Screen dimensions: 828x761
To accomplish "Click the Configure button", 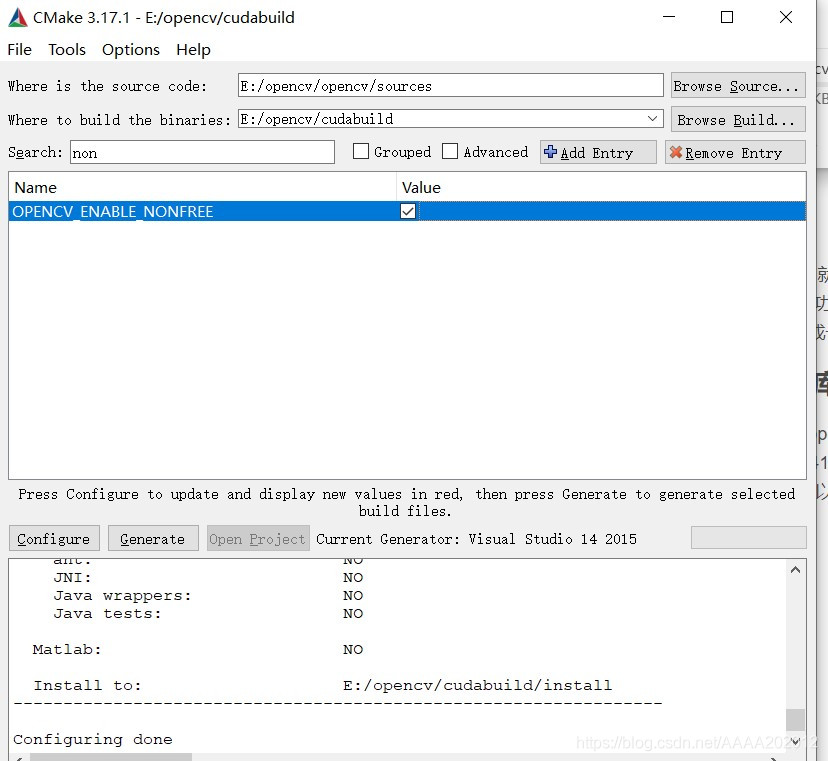I will tap(54, 539).
